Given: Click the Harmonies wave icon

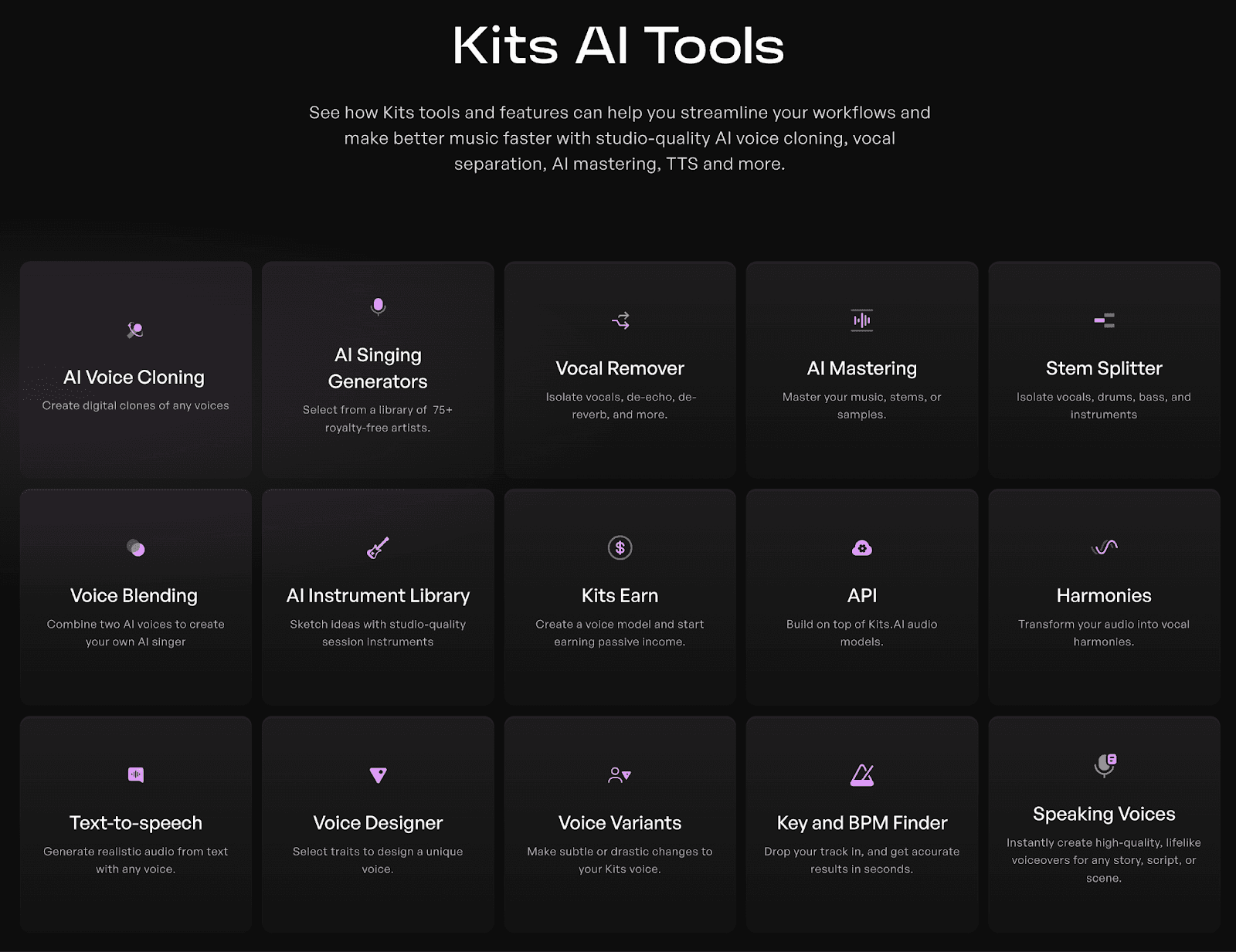Looking at the screenshot, I should (x=1104, y=547).
